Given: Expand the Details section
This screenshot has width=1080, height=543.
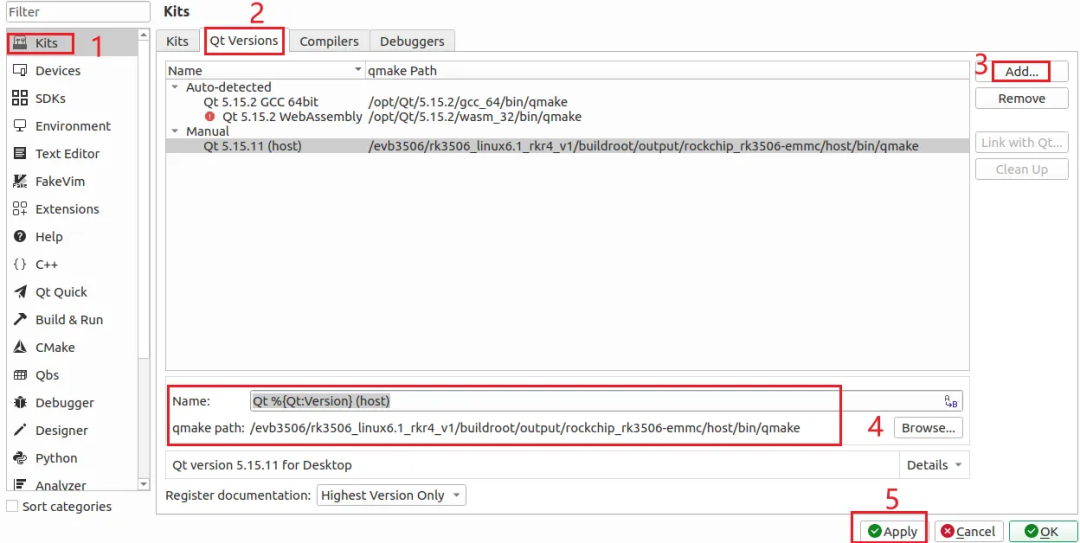Looking at the screenshot, I should click(934, 465).
